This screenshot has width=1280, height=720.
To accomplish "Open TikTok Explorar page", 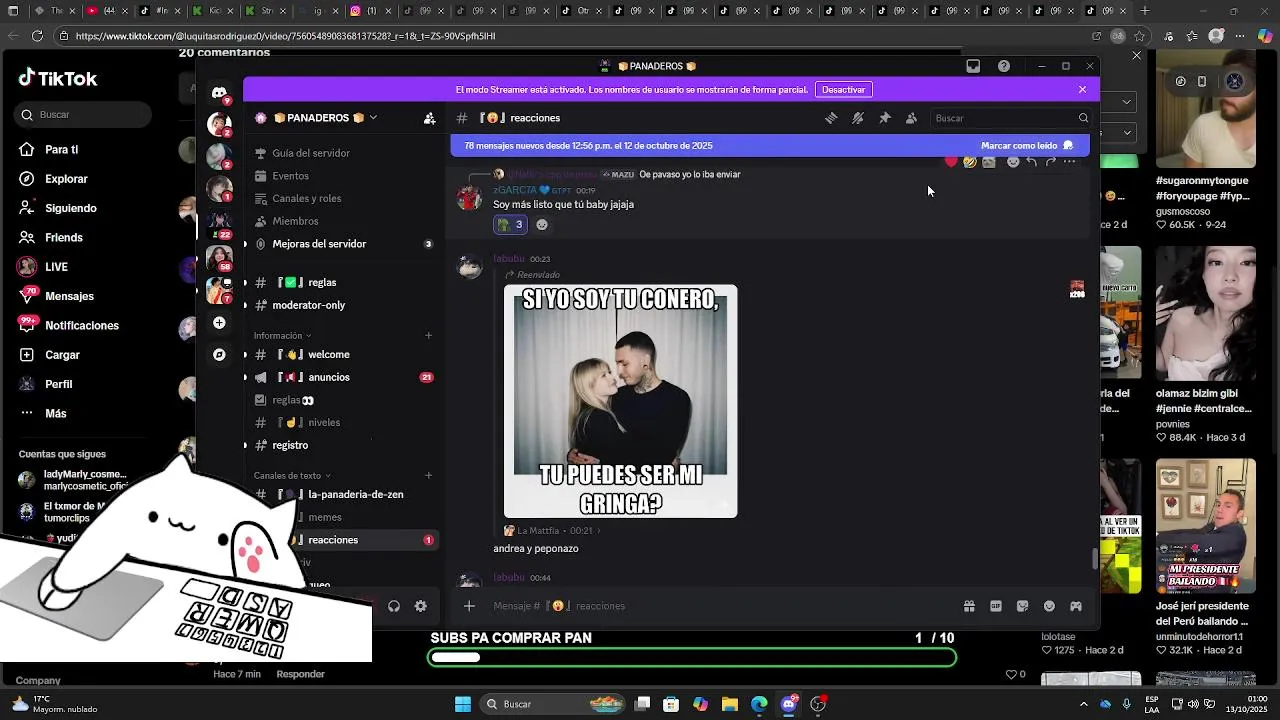I will click(x=66, y=179).
